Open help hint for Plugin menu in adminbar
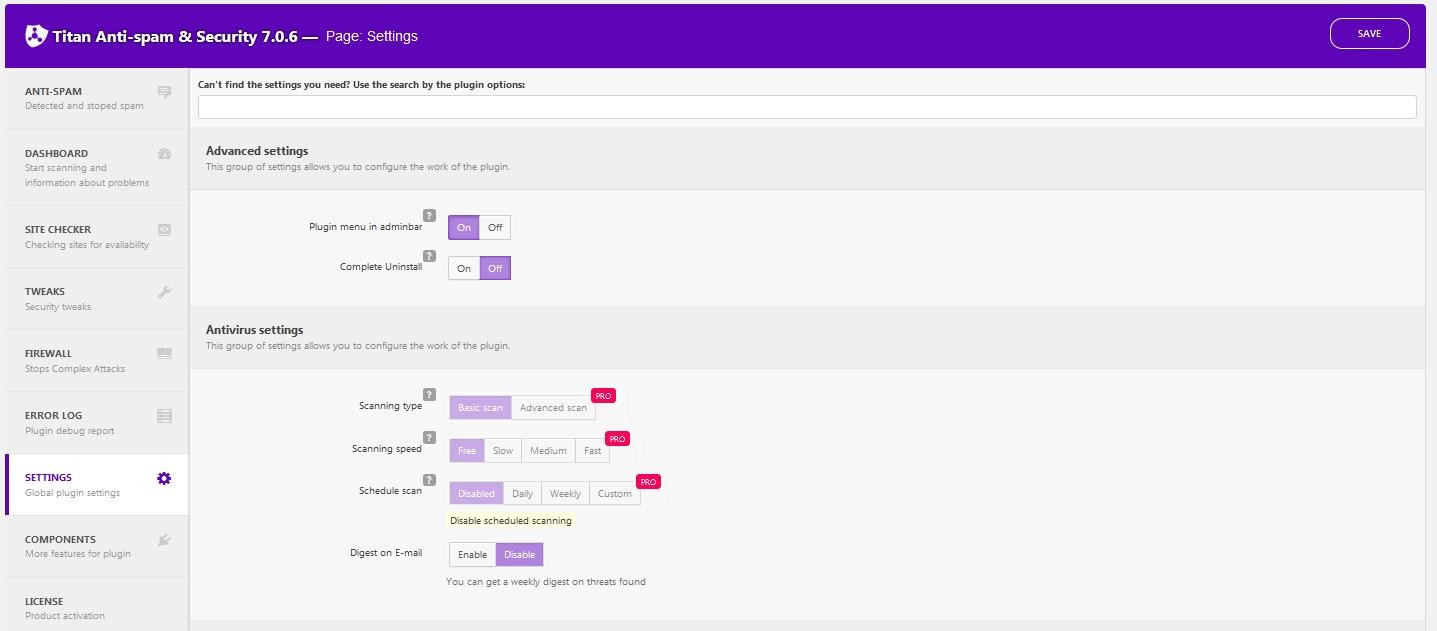 click(x=429, y=215)
